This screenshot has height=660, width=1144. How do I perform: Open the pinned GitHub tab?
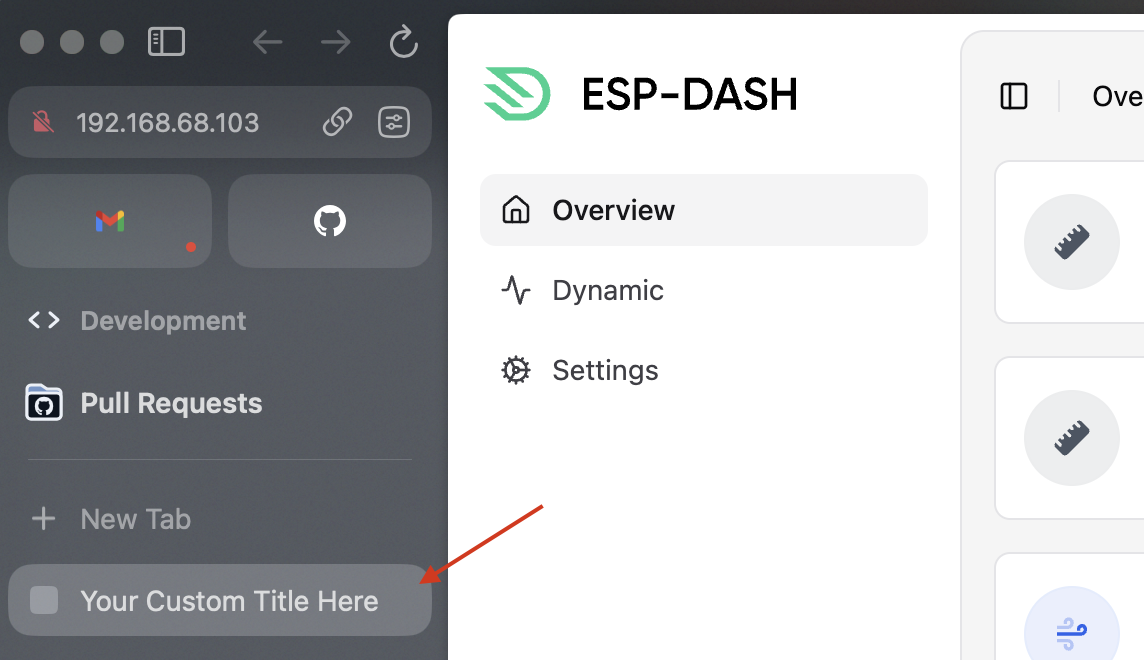(330, 220)
